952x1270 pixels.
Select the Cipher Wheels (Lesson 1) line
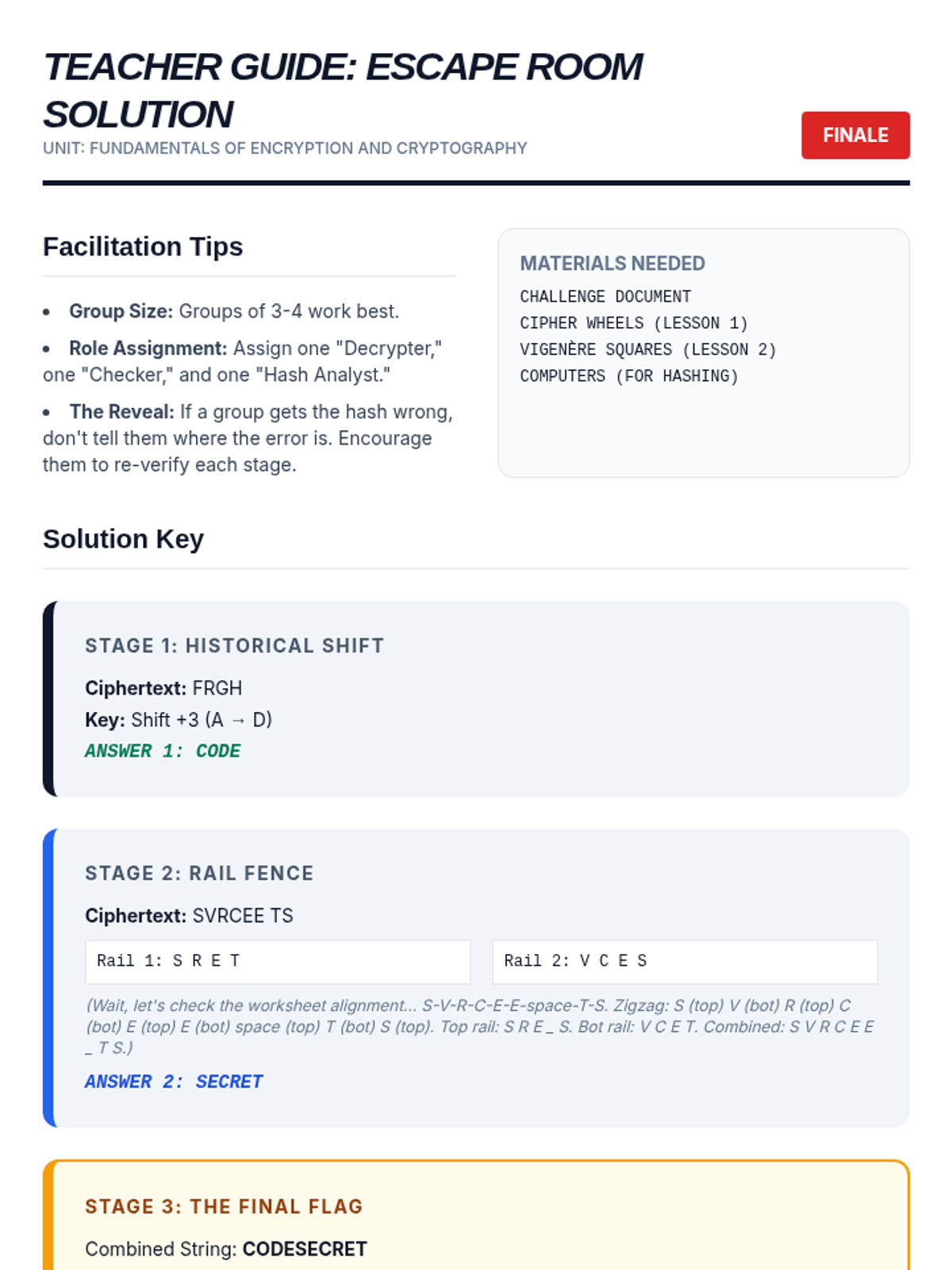point(634,323)
